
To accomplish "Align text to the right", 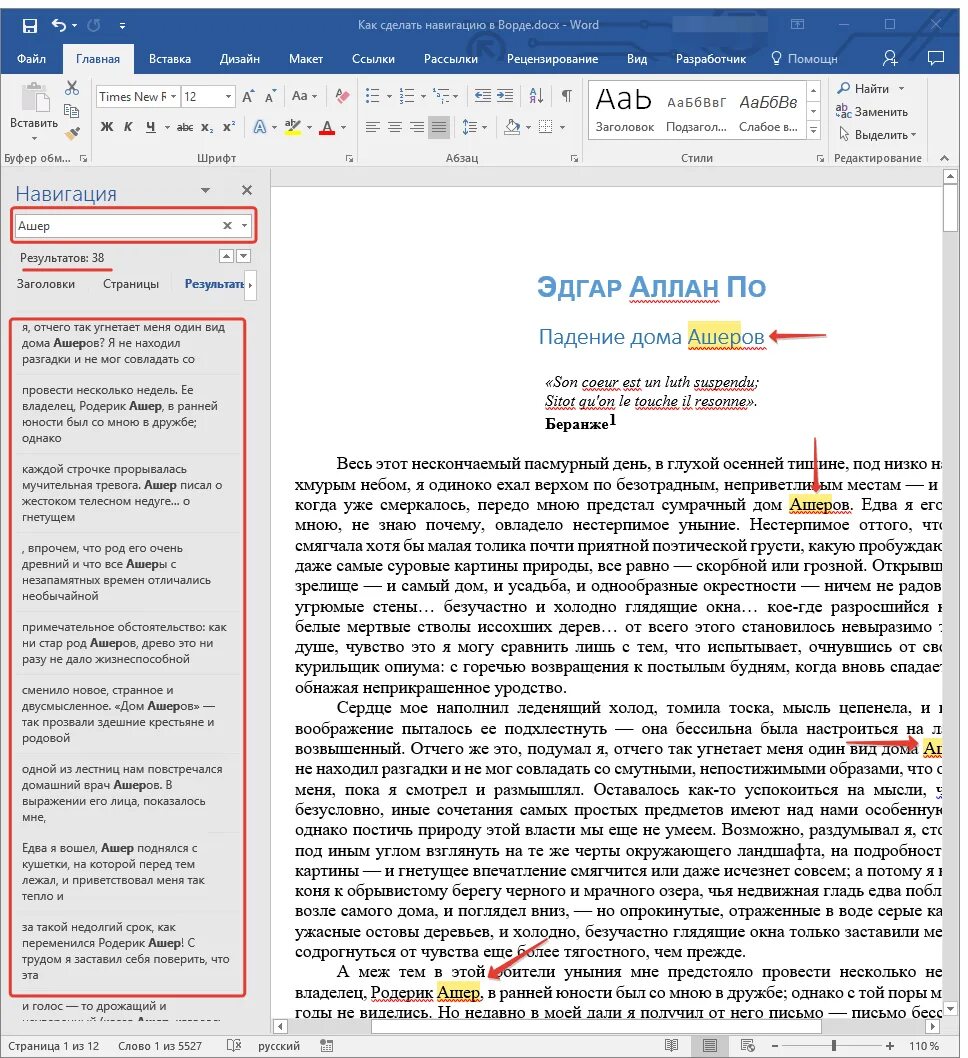I will [x=417, y=127].
